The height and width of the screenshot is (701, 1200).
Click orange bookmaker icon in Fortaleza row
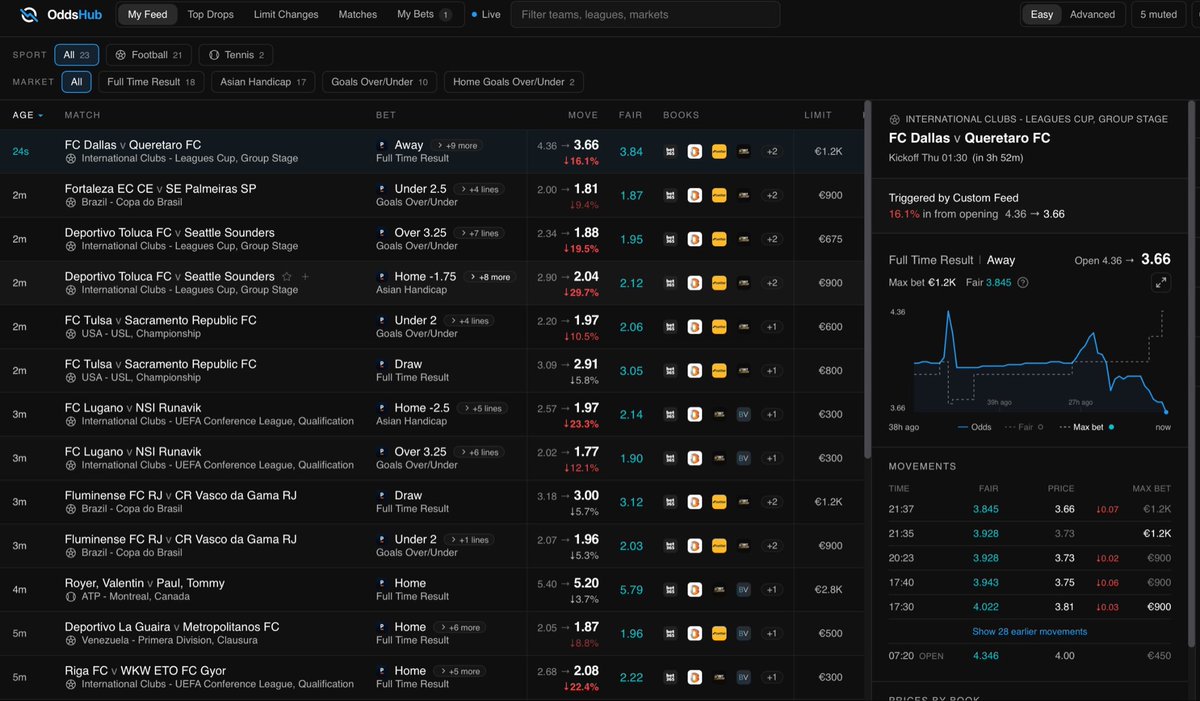tap(695, 196)
